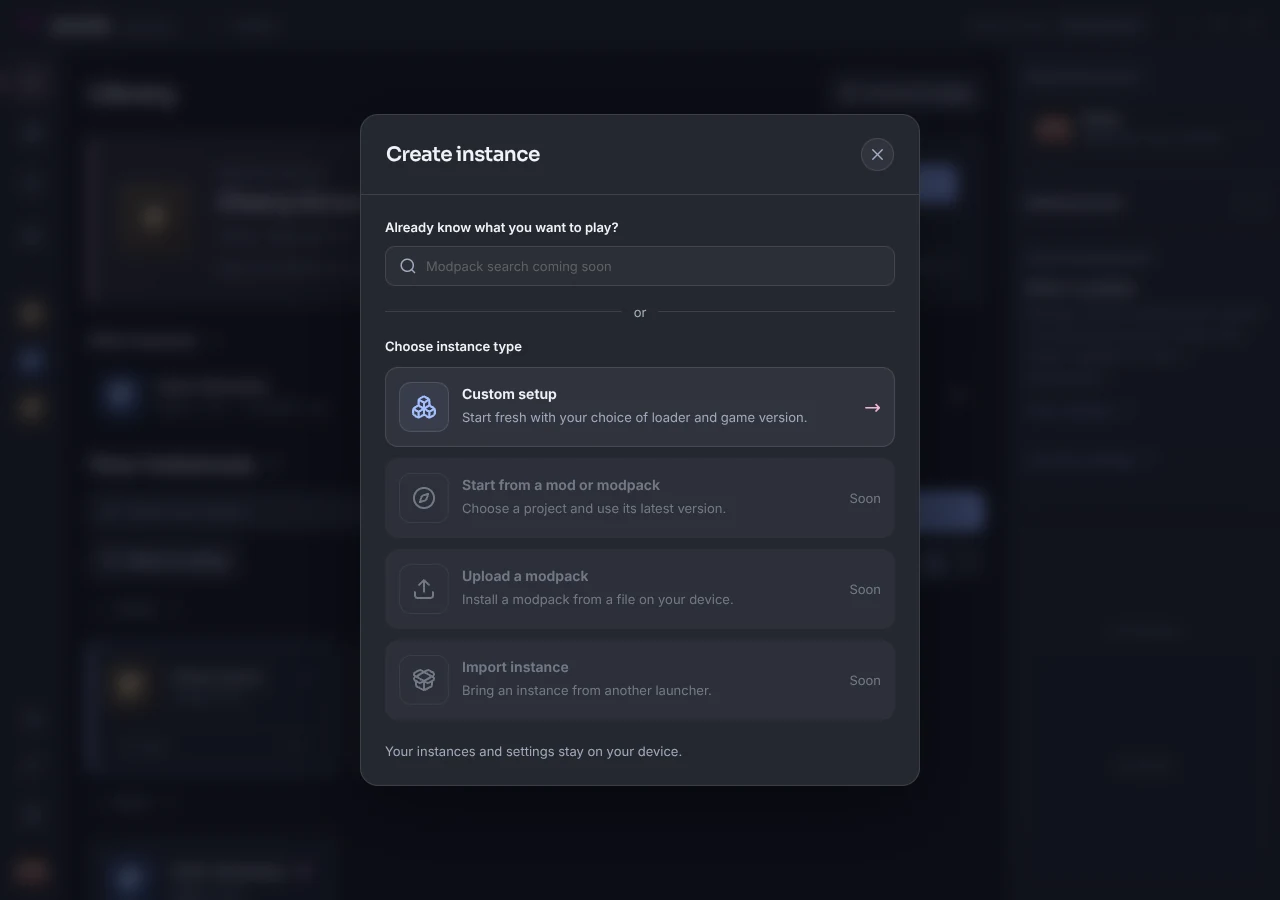Click the "Choose instance type" label
1280x900 pixels.
[x=453, y=346]
